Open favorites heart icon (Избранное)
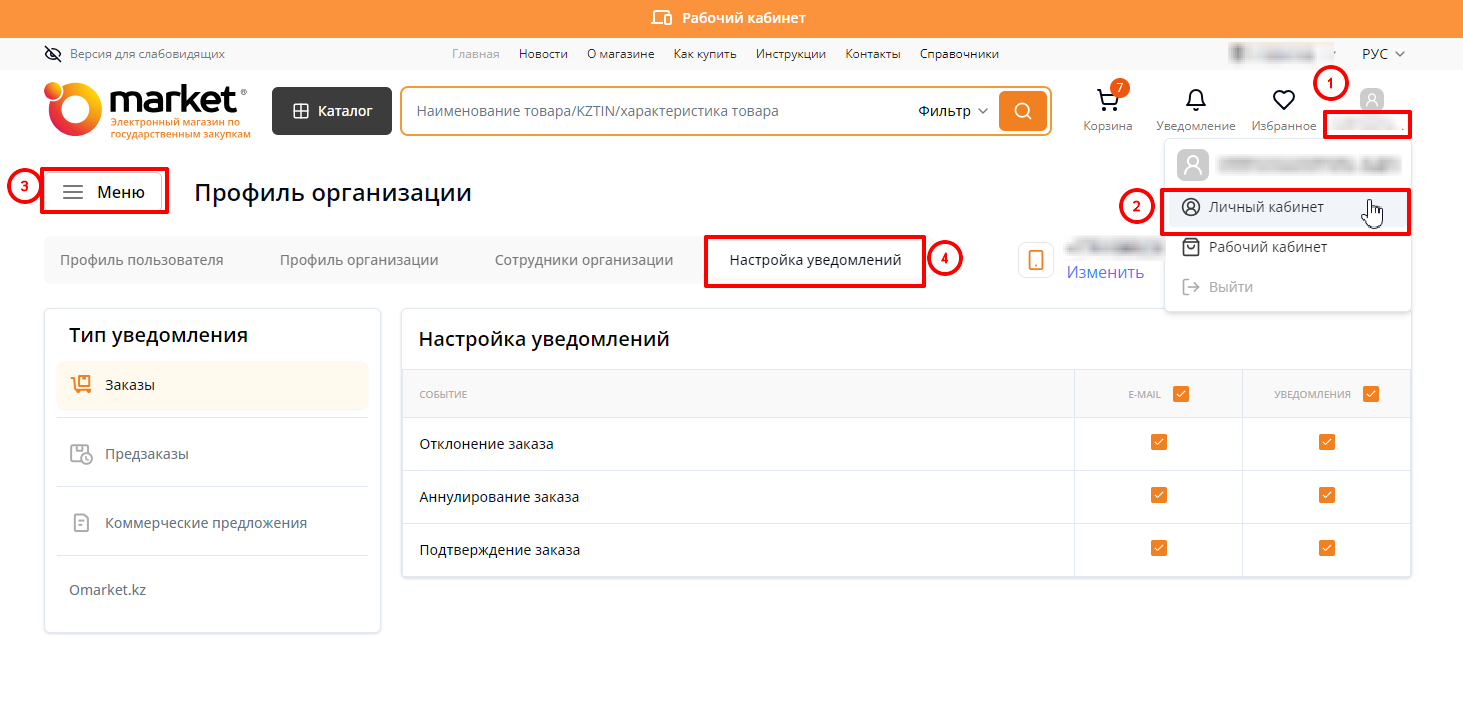Screen dimensions: 1463x703 pos(1283,100)
